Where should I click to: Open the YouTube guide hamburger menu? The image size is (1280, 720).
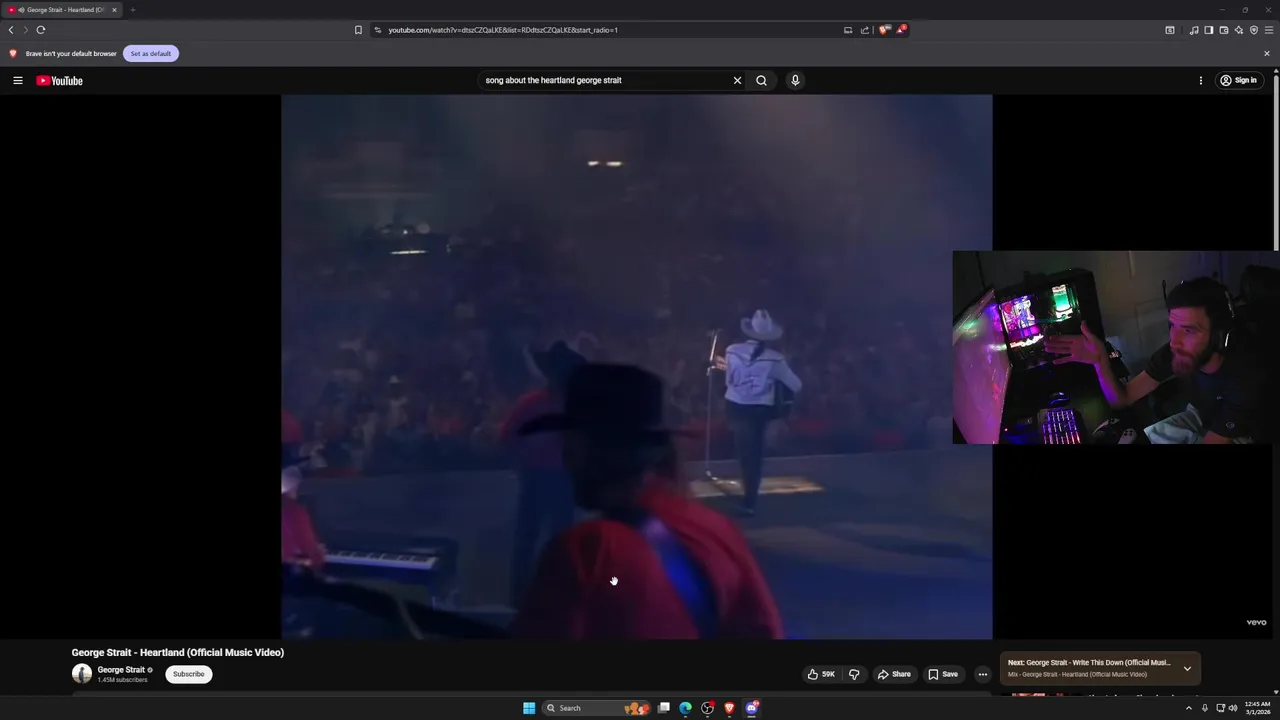(x=18, y=80)
